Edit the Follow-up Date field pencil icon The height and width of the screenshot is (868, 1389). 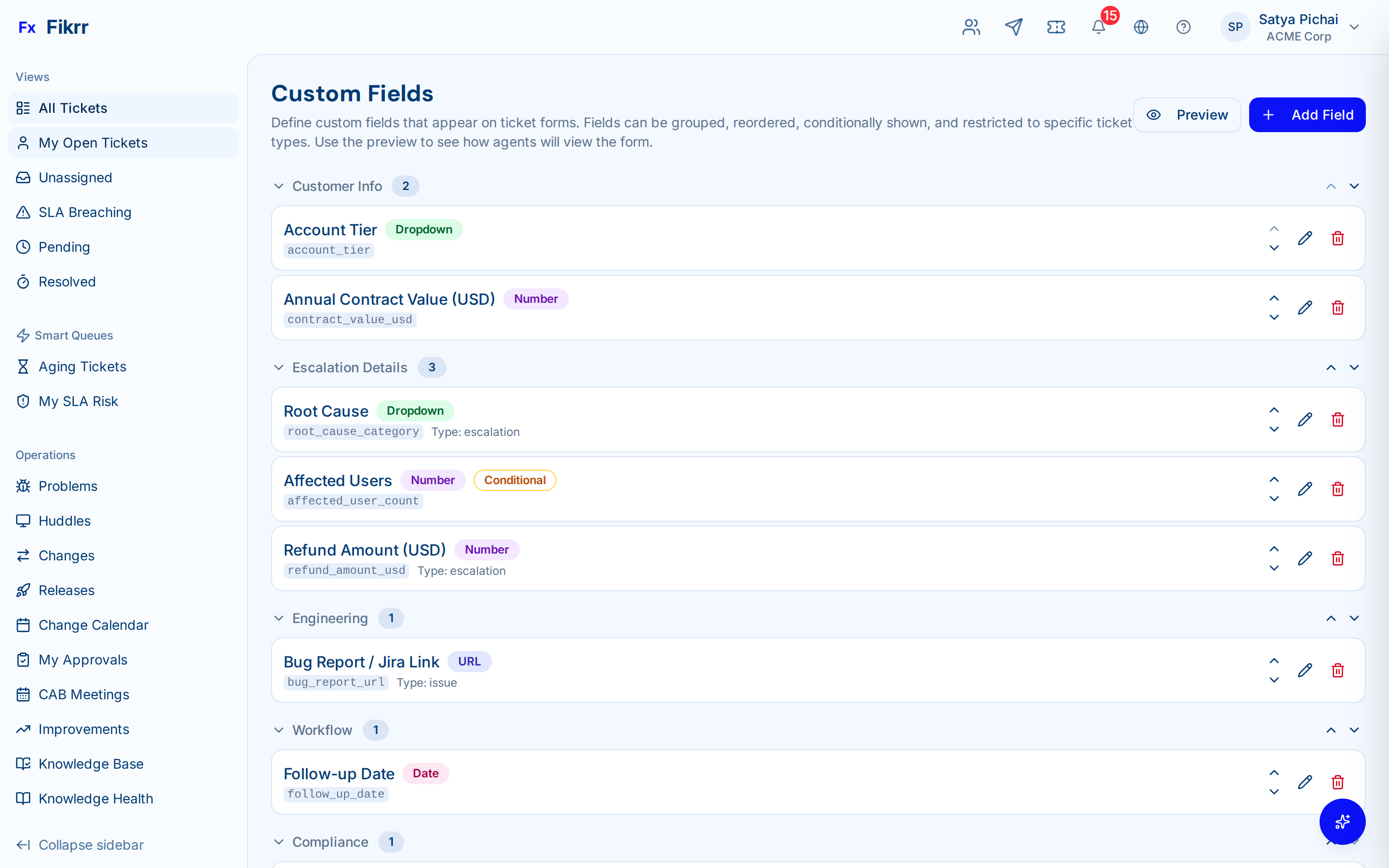pos(1305,782)
